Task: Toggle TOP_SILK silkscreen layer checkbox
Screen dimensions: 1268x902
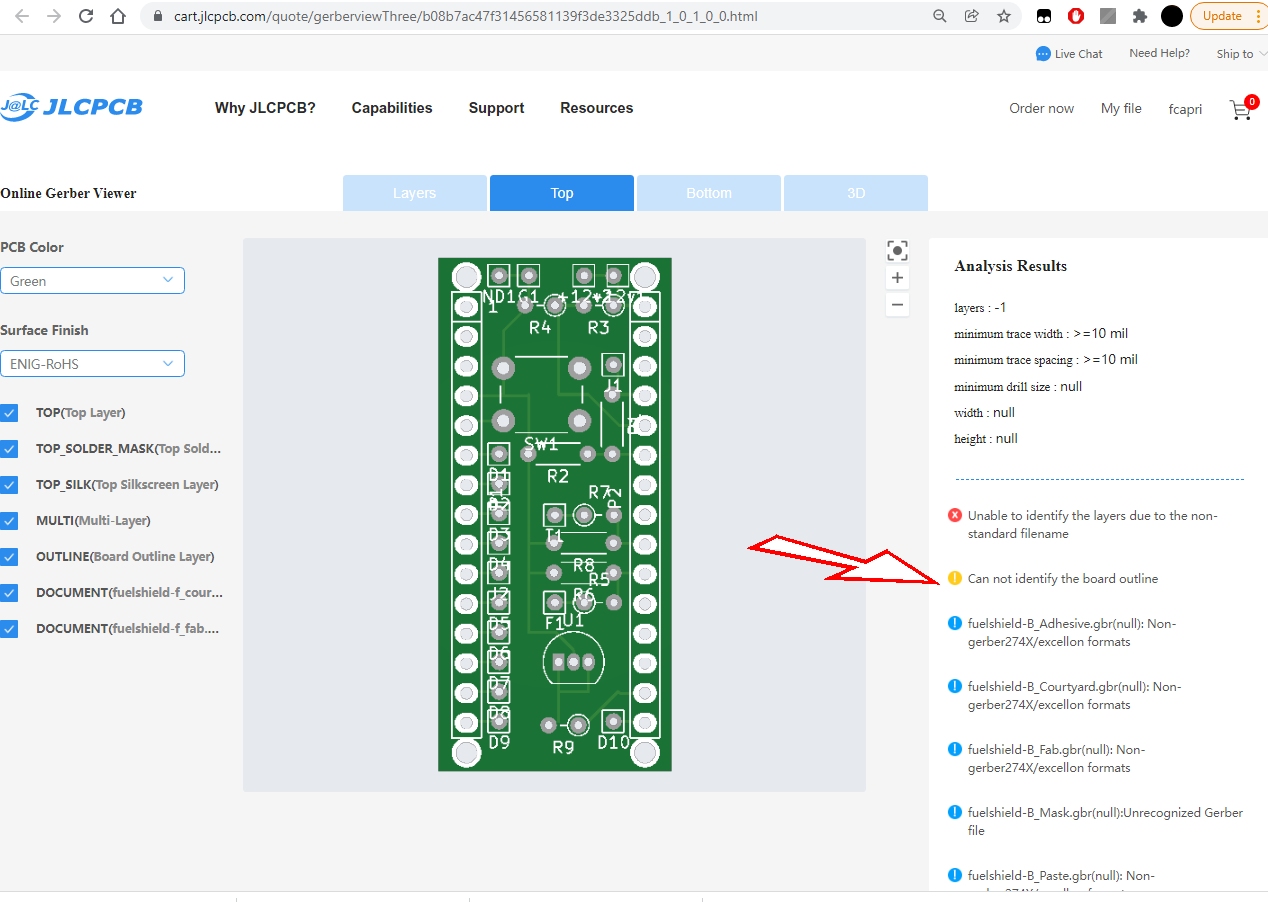Action: click(x=9, y=485)
